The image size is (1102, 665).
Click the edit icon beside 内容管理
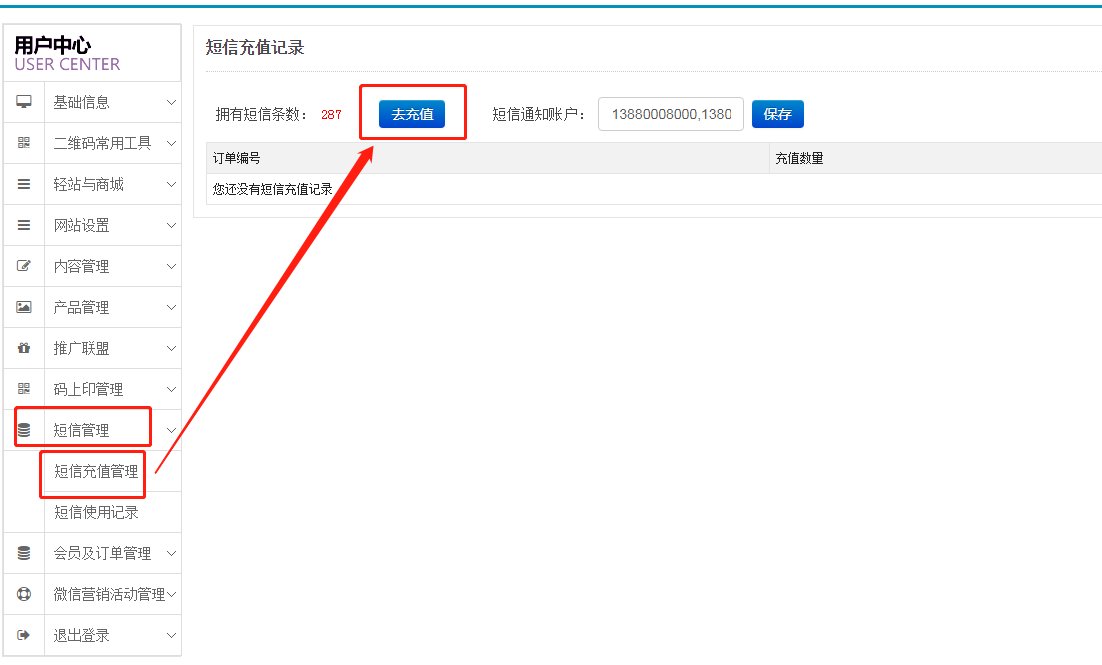(24, 266)
